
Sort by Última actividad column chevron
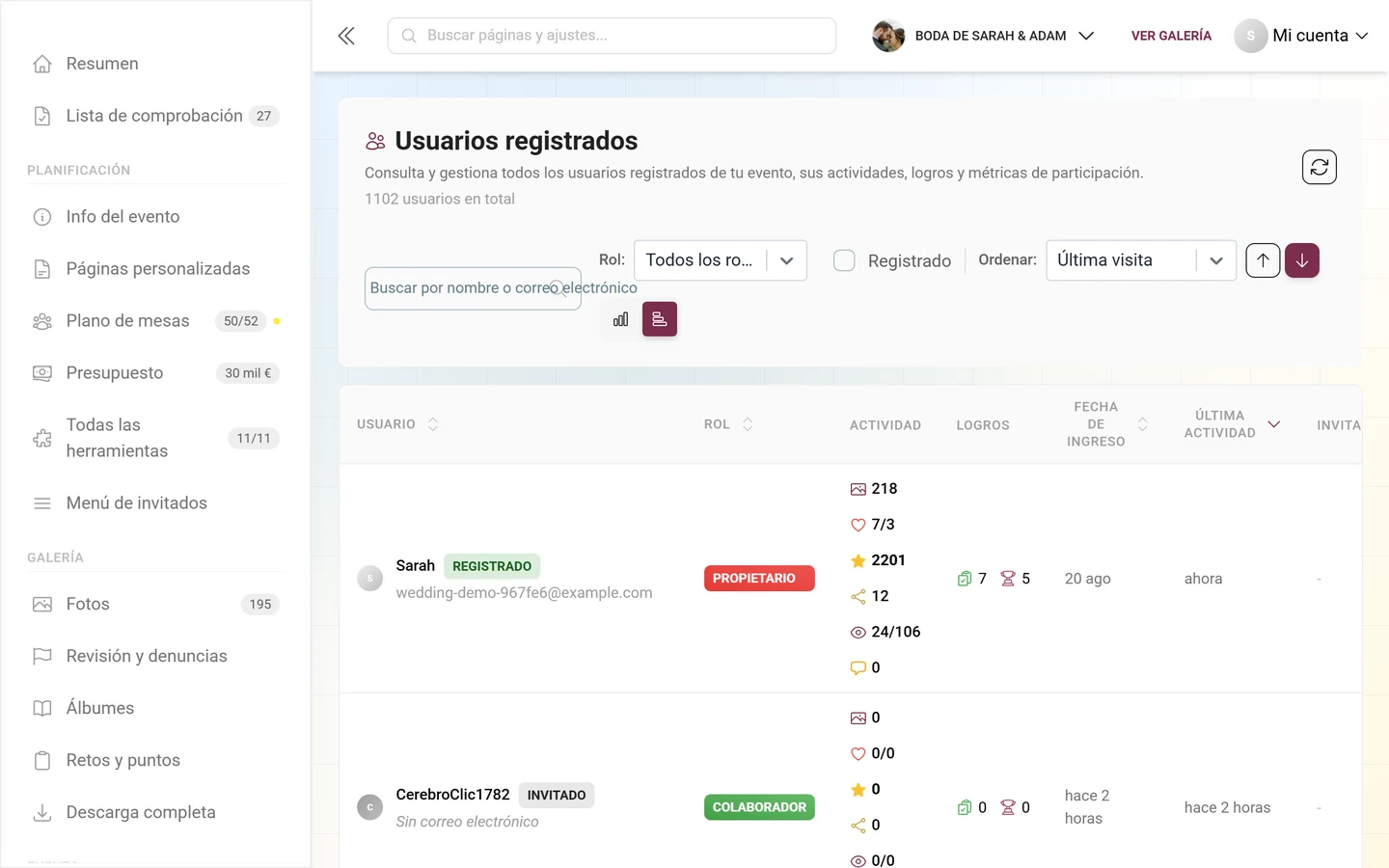pos(1273,424)
